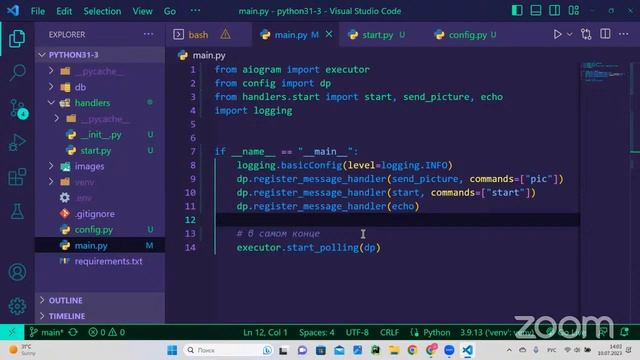Click the main branch indicator in status bar
This screenshot has width=640, height=360.
46,332
